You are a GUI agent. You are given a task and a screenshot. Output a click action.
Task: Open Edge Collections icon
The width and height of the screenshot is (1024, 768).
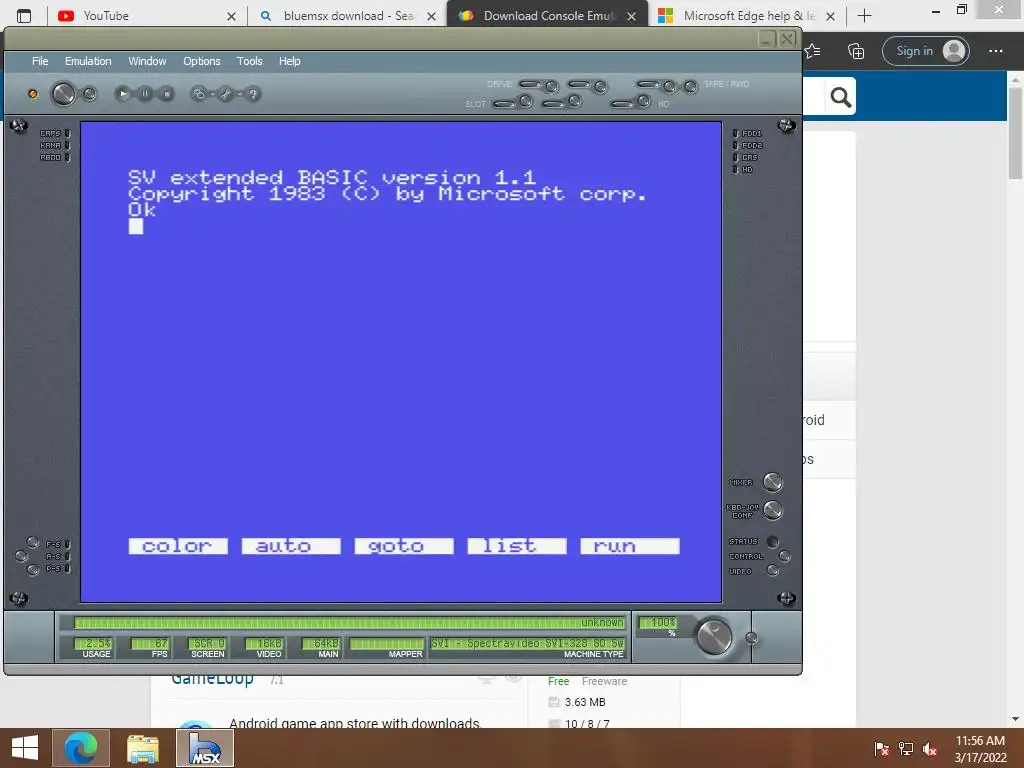coord(856,51)
